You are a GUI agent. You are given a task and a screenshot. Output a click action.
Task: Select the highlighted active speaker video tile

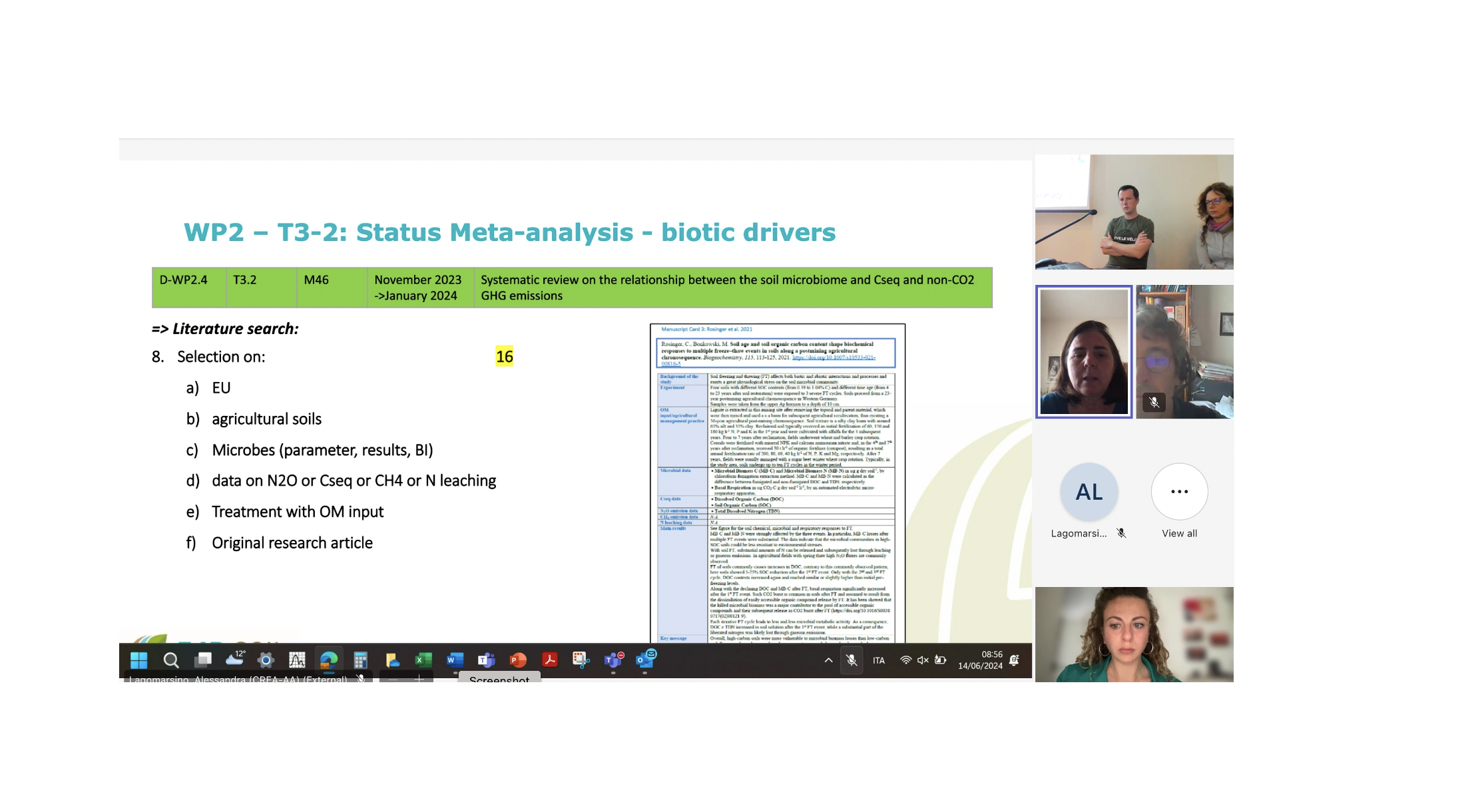[1084, 351]
